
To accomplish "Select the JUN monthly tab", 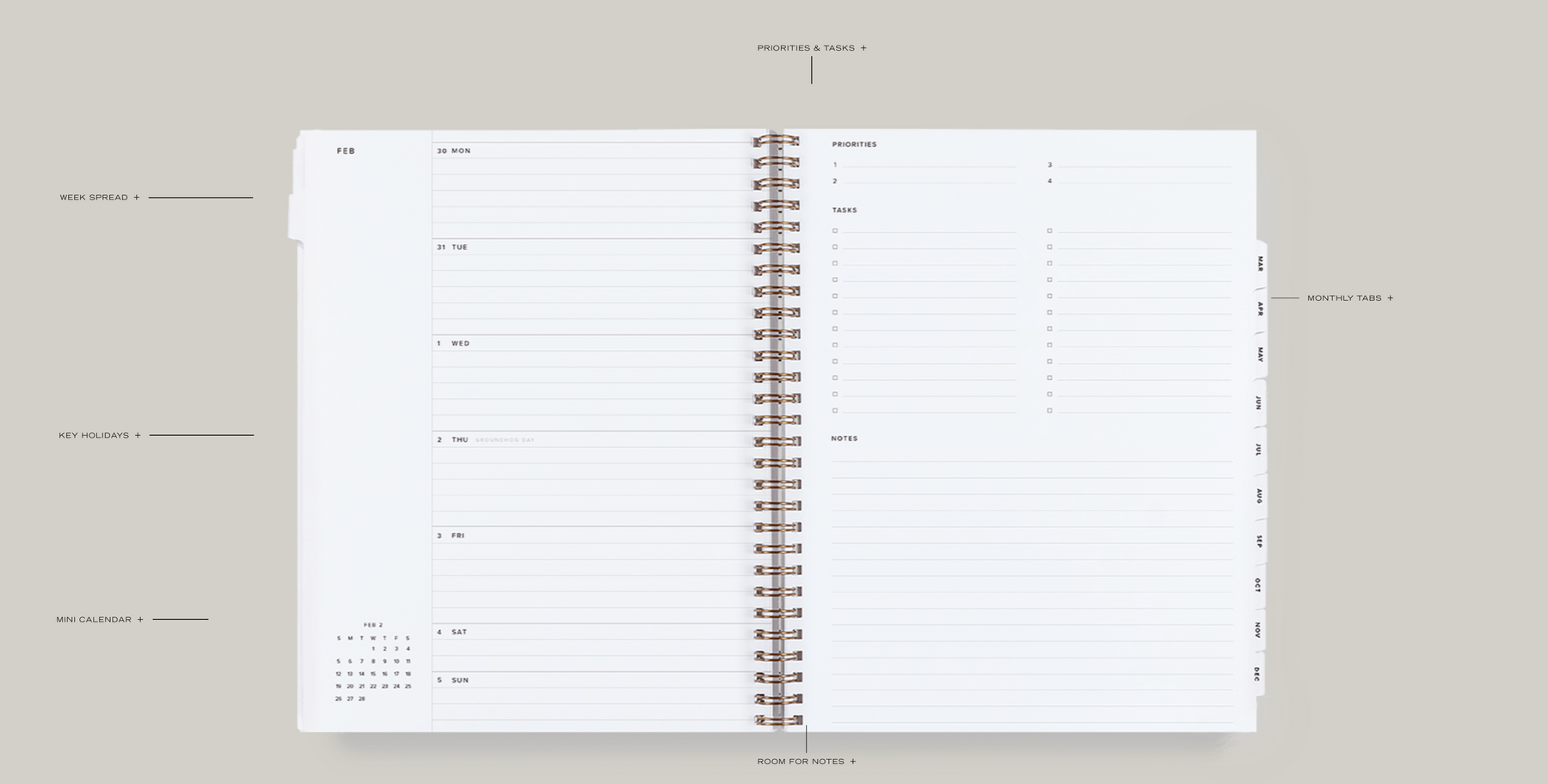I will point(1259,402).
